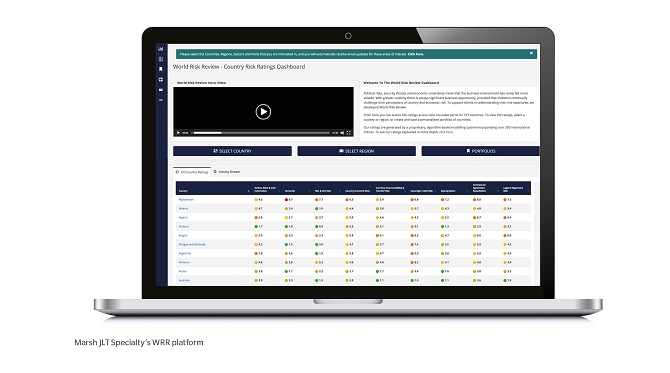Click the SELECT REGION button
Image resolution: width=670 pixels, height=373 pixels.
pyautogui.click(x=356, y=151)
